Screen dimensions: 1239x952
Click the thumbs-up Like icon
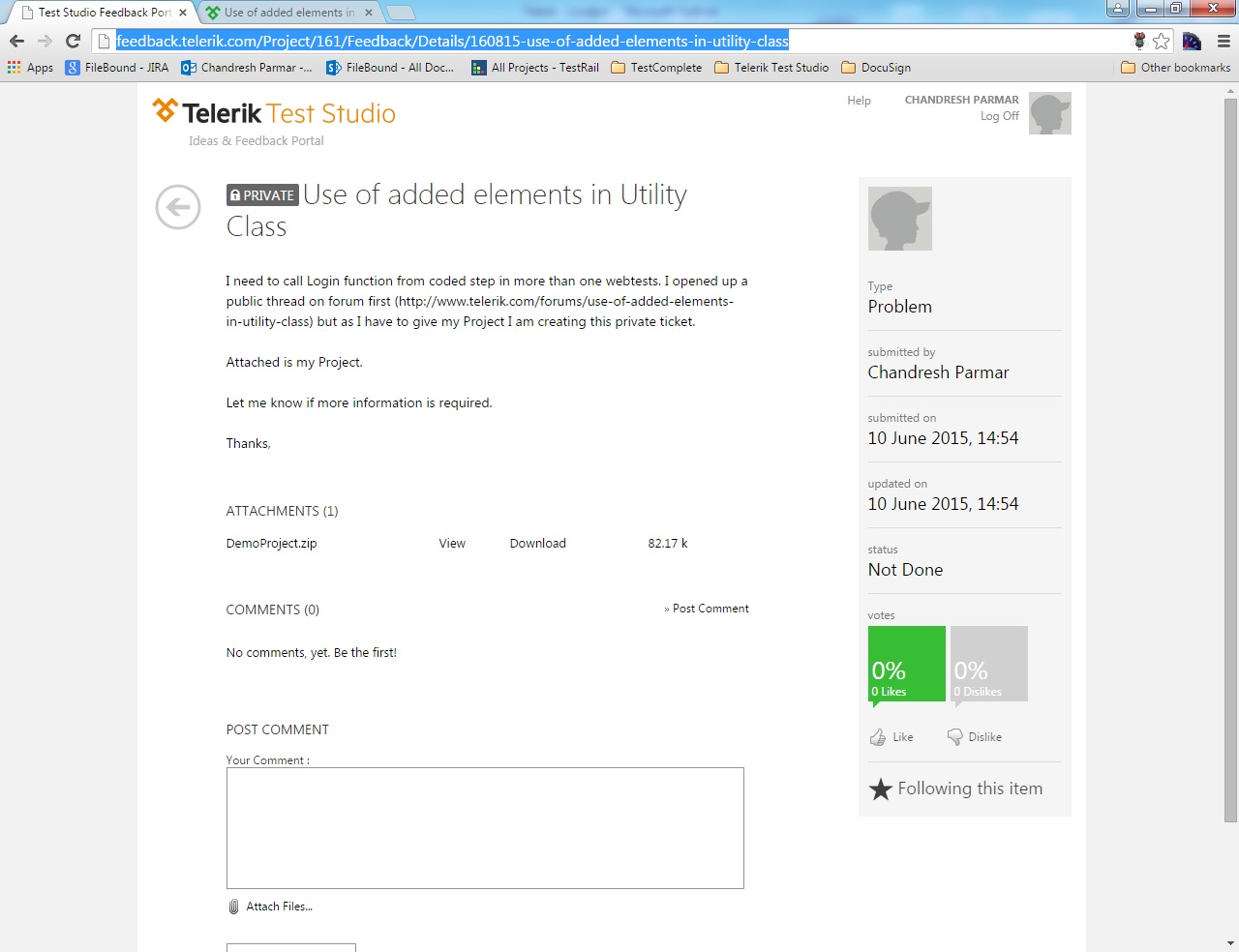tap(878, 737)
